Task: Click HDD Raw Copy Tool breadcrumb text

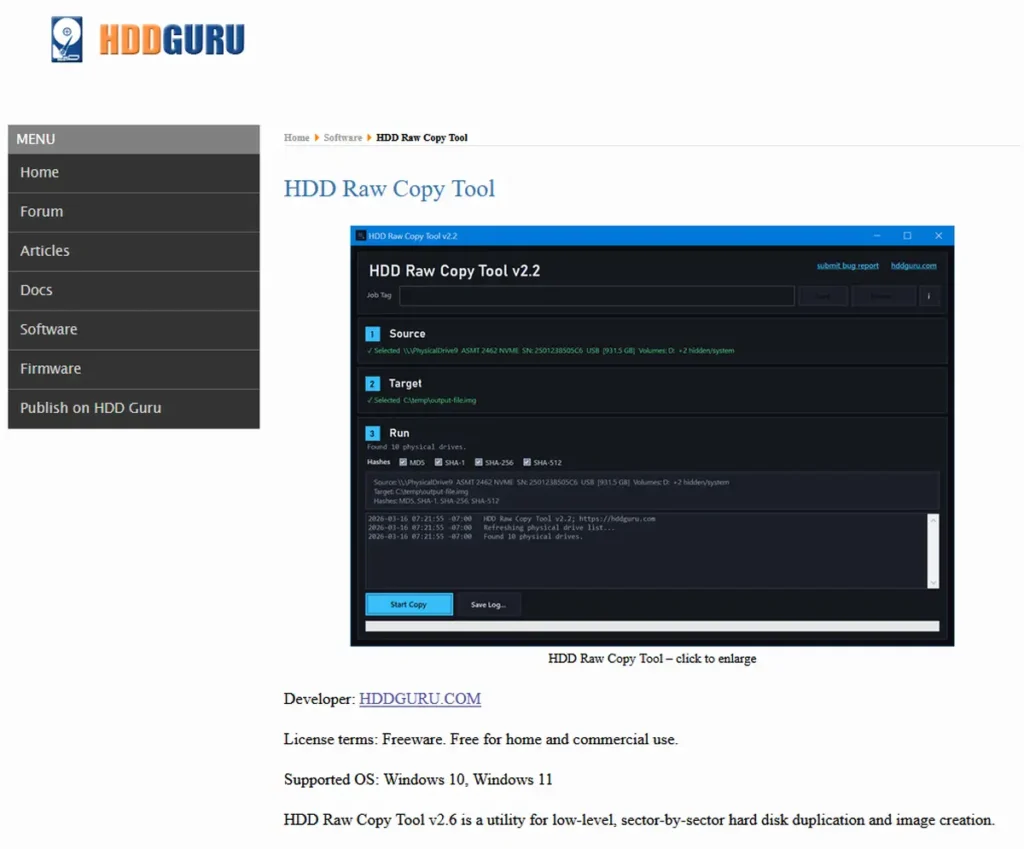Action: 422,138
